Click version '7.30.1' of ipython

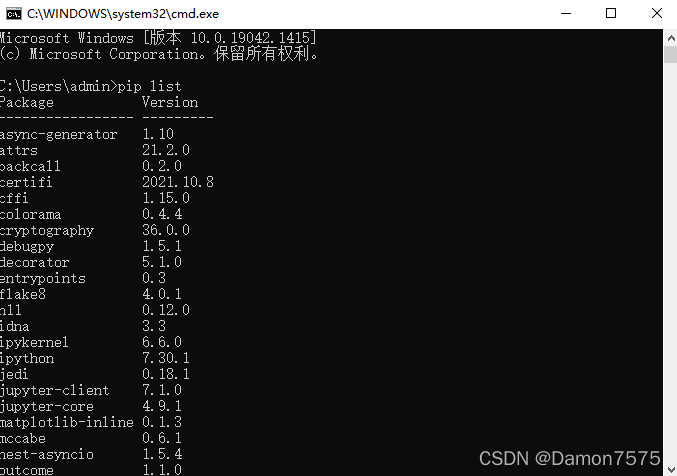tap(166, 358)
